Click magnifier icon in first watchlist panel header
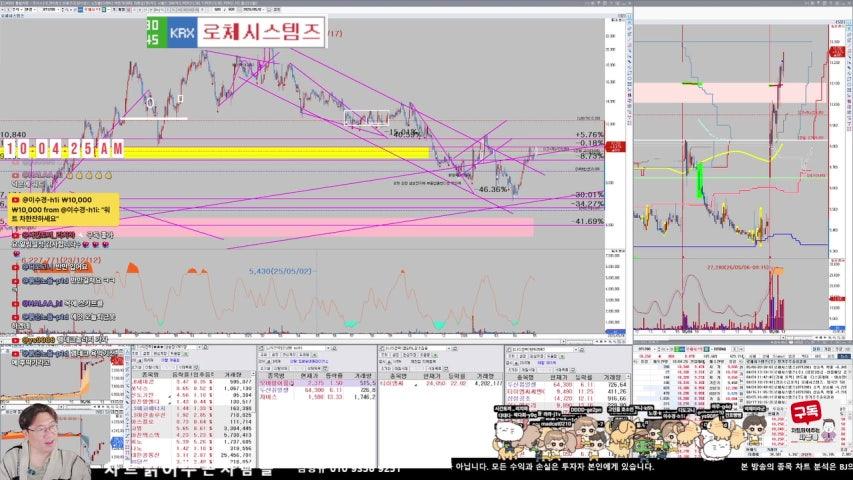853x480 pixels. tap(206, 347)
